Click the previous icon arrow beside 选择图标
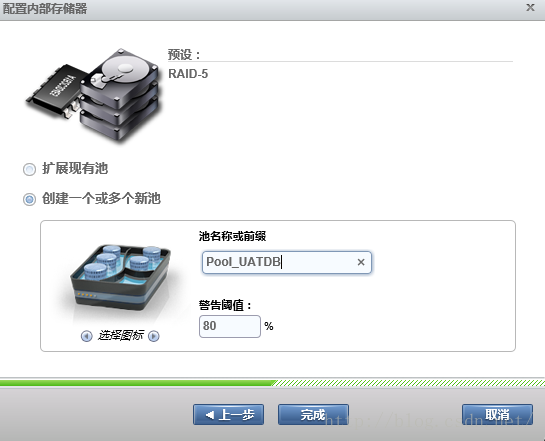Viewport: 545px width, 441px height. (x=87, y=336)
